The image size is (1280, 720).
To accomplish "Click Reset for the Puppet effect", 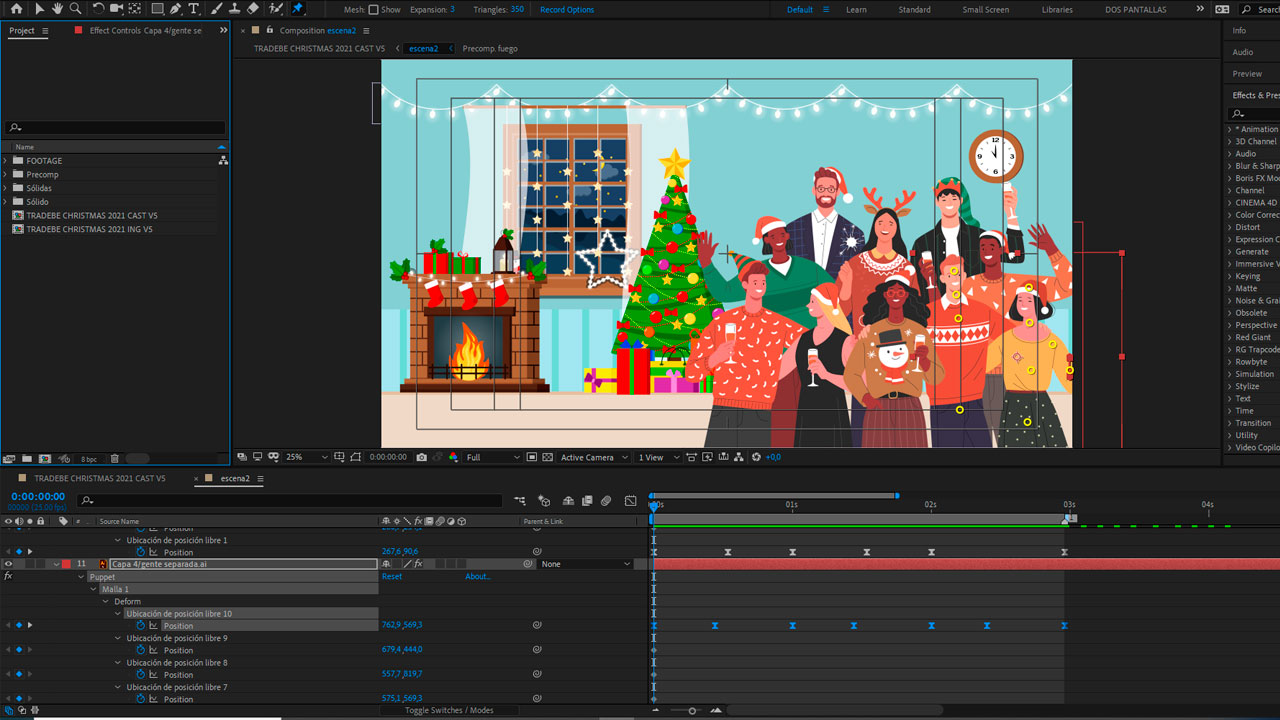I will pyautogui.click(x=392, y=577).
